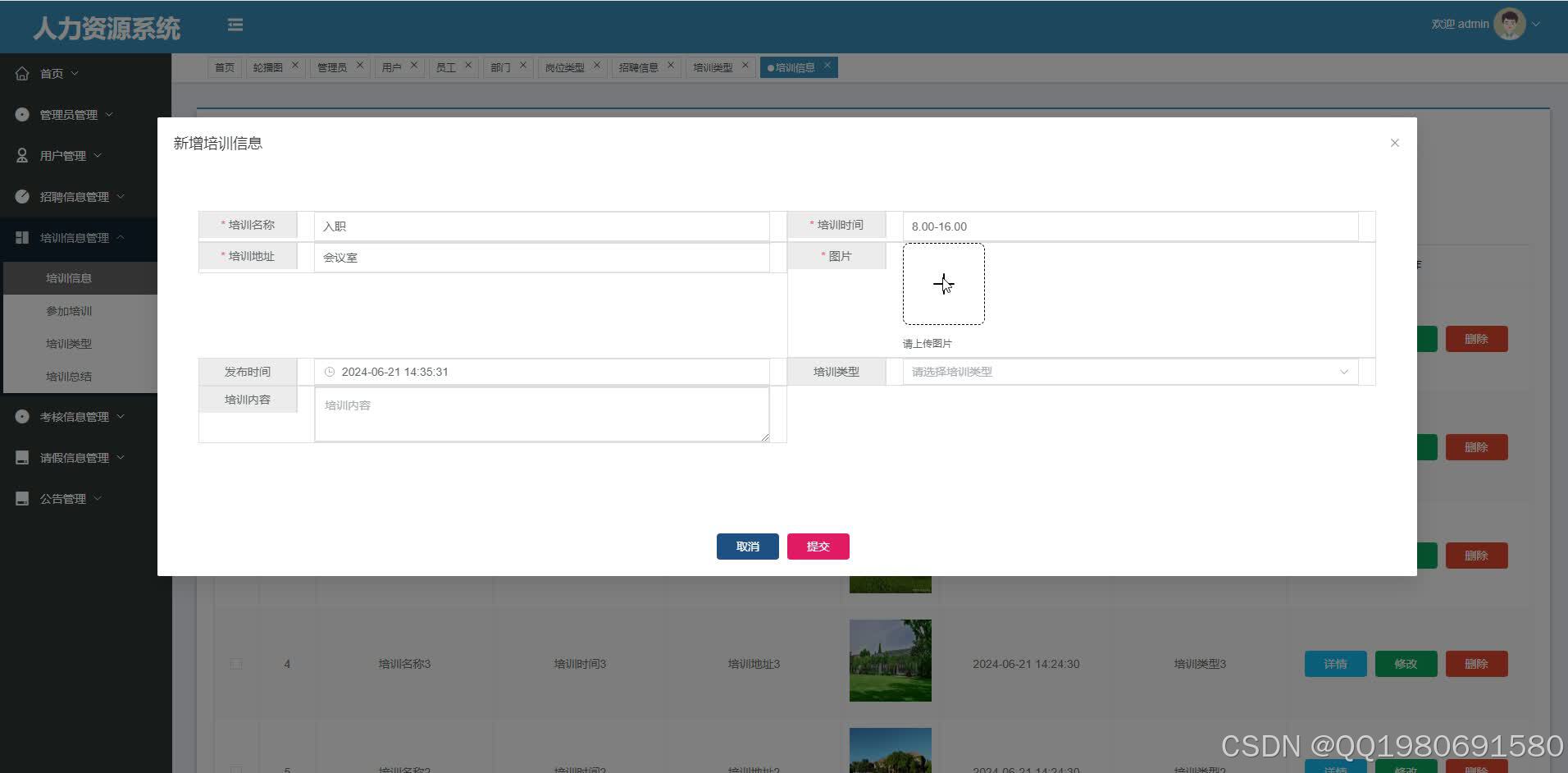Collapse the 培训信息管理 sidebar menu
The width and height of the screenshot is (1568, 773).
click(x=121, y=237)
